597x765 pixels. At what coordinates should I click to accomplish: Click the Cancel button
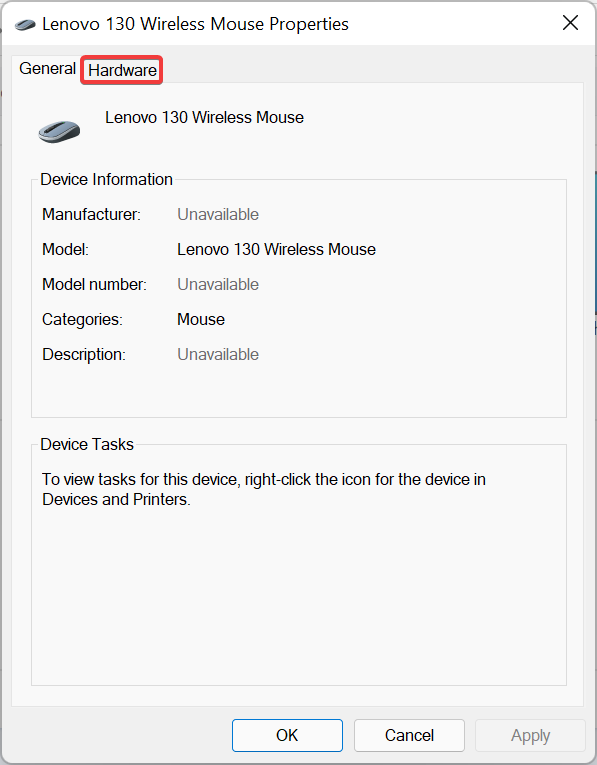[409, 735]
